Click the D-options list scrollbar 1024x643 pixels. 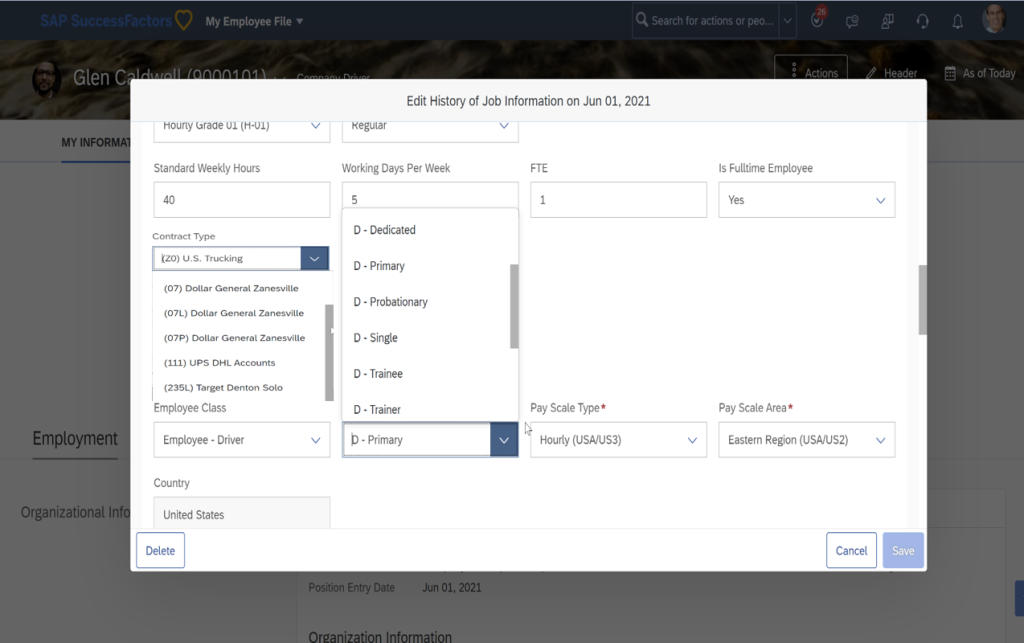pyautogui.click(x=514, y=306)
